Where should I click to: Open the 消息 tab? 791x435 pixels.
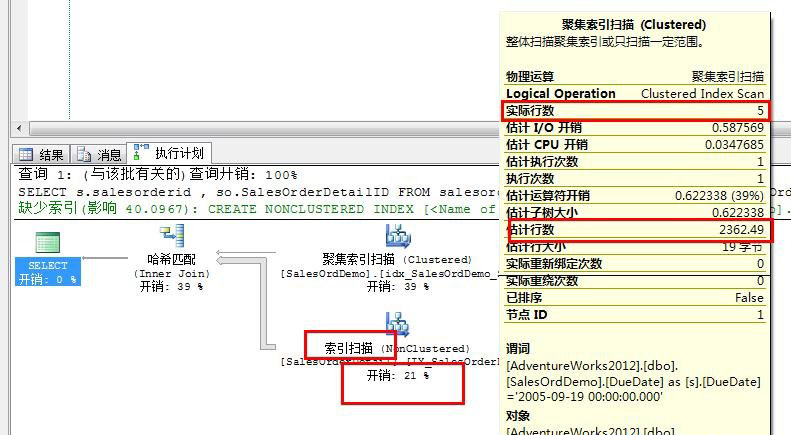tap(99, 154)
